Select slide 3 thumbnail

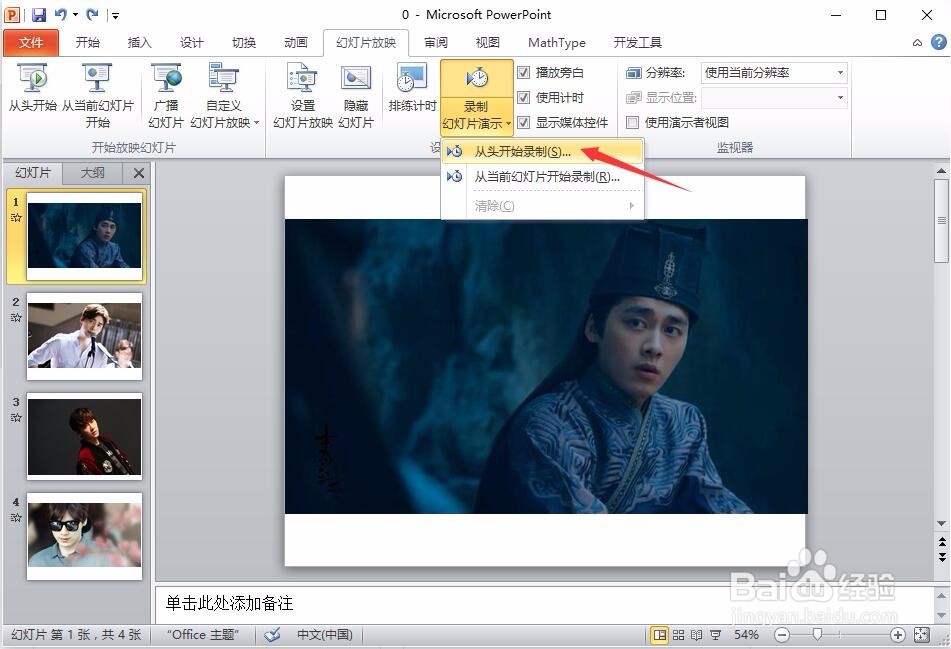(84, 436)
